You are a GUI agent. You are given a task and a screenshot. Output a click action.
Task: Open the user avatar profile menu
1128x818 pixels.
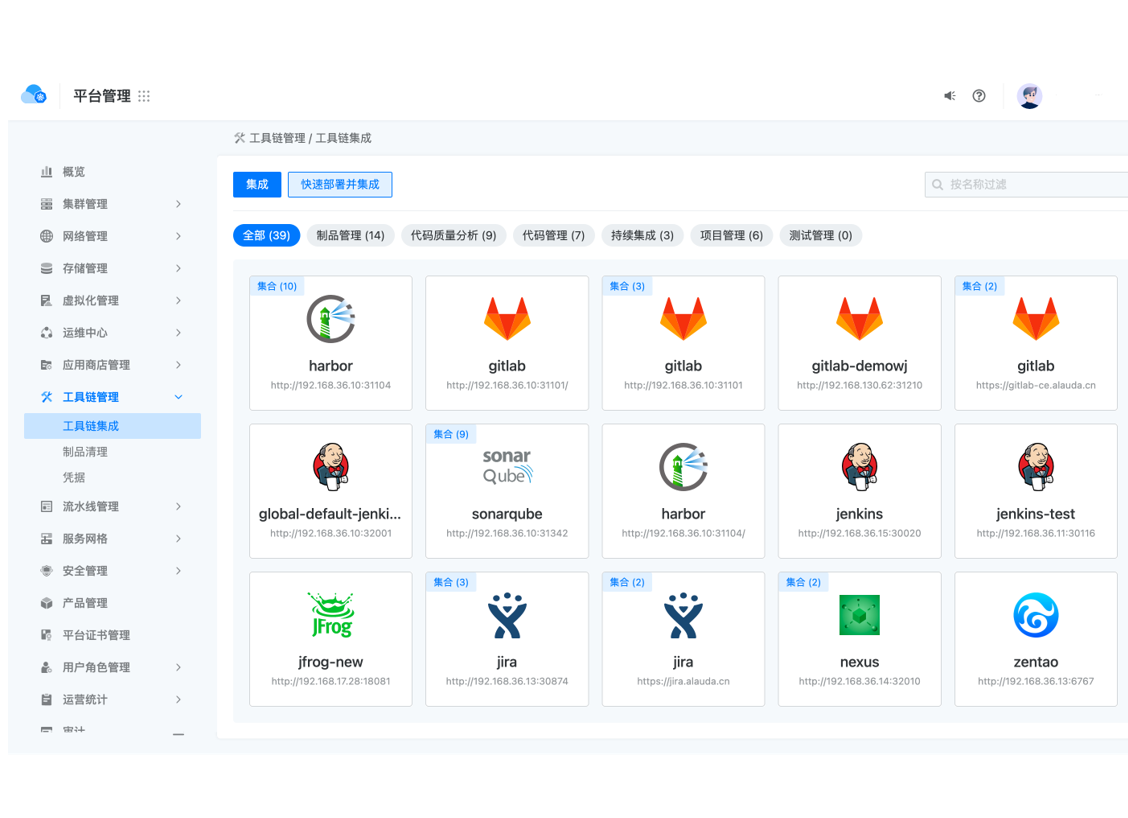pos(1029,96)
